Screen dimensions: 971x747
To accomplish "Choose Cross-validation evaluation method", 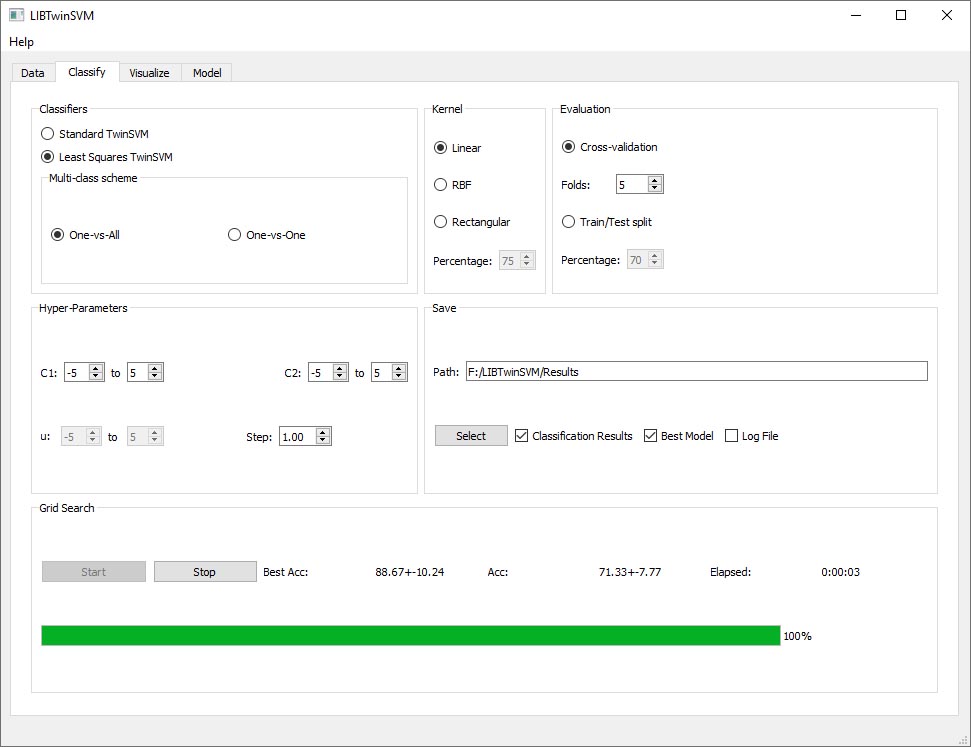I will (609, 147).
